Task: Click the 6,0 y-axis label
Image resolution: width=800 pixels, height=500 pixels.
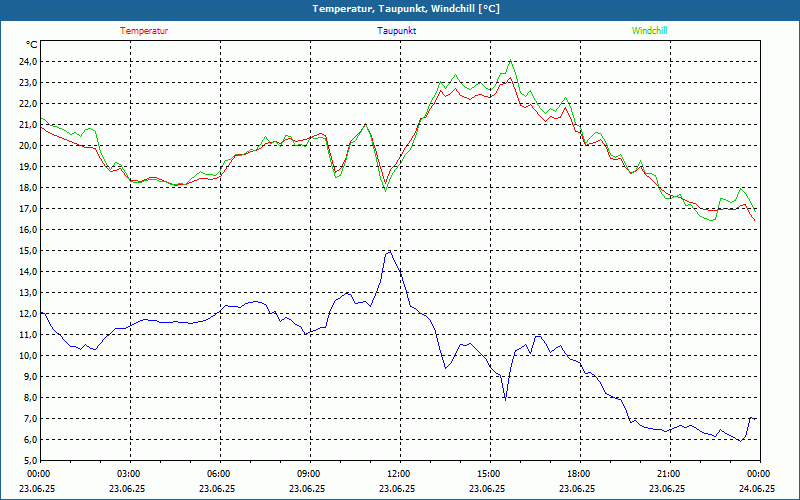Action: click(31, 439)
